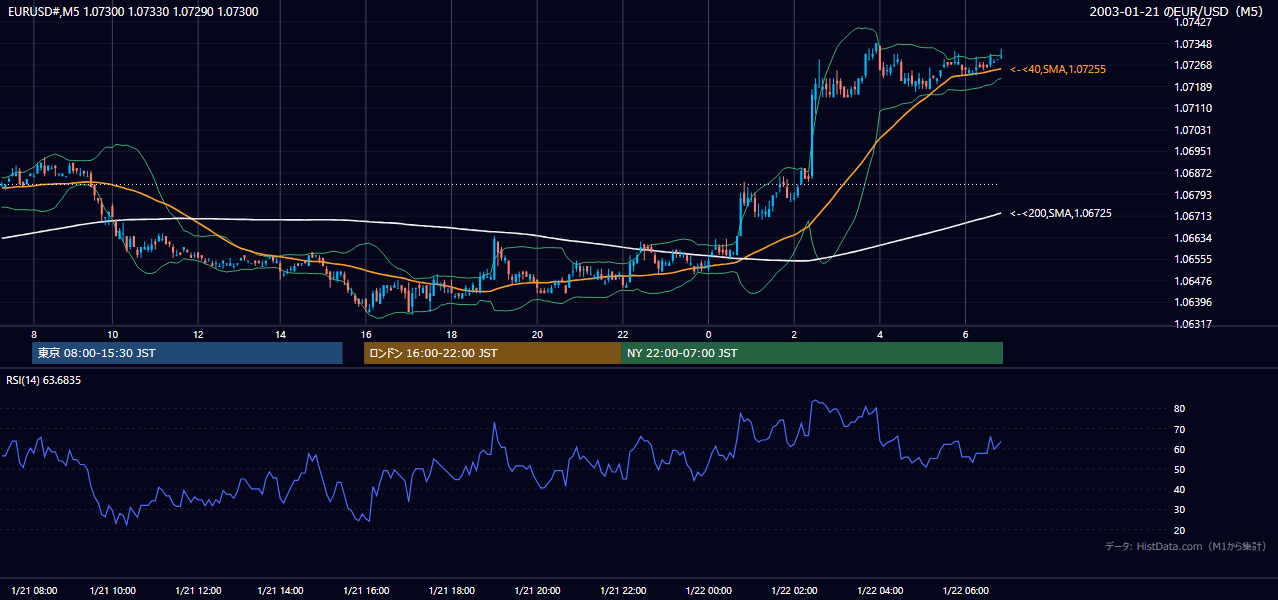Viewport: 1278px width, 600px height.
Task: Click bottom time label 1/21 22:00
Action: [x=625, y=590]
